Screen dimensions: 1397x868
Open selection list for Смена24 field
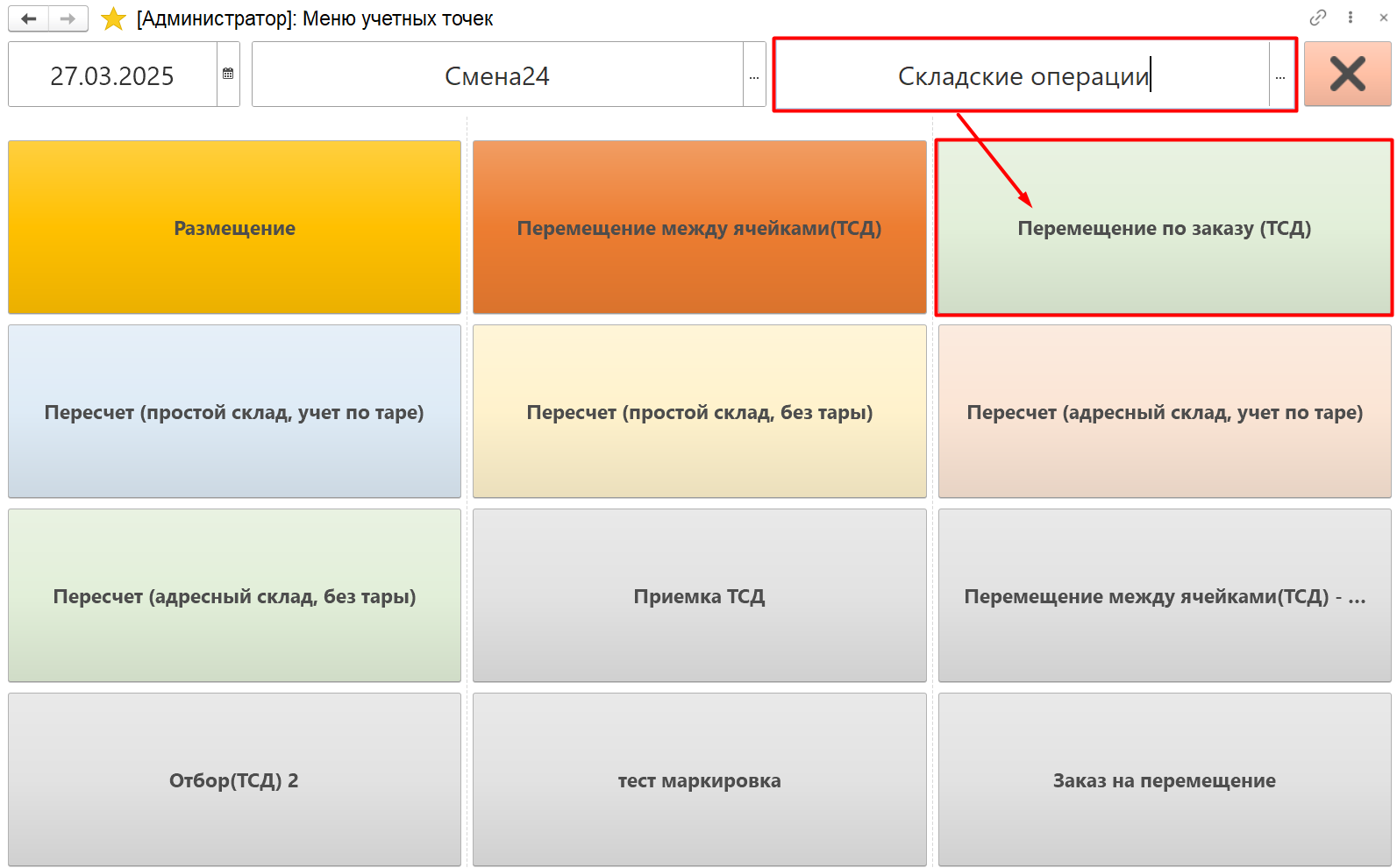(754, 76)
